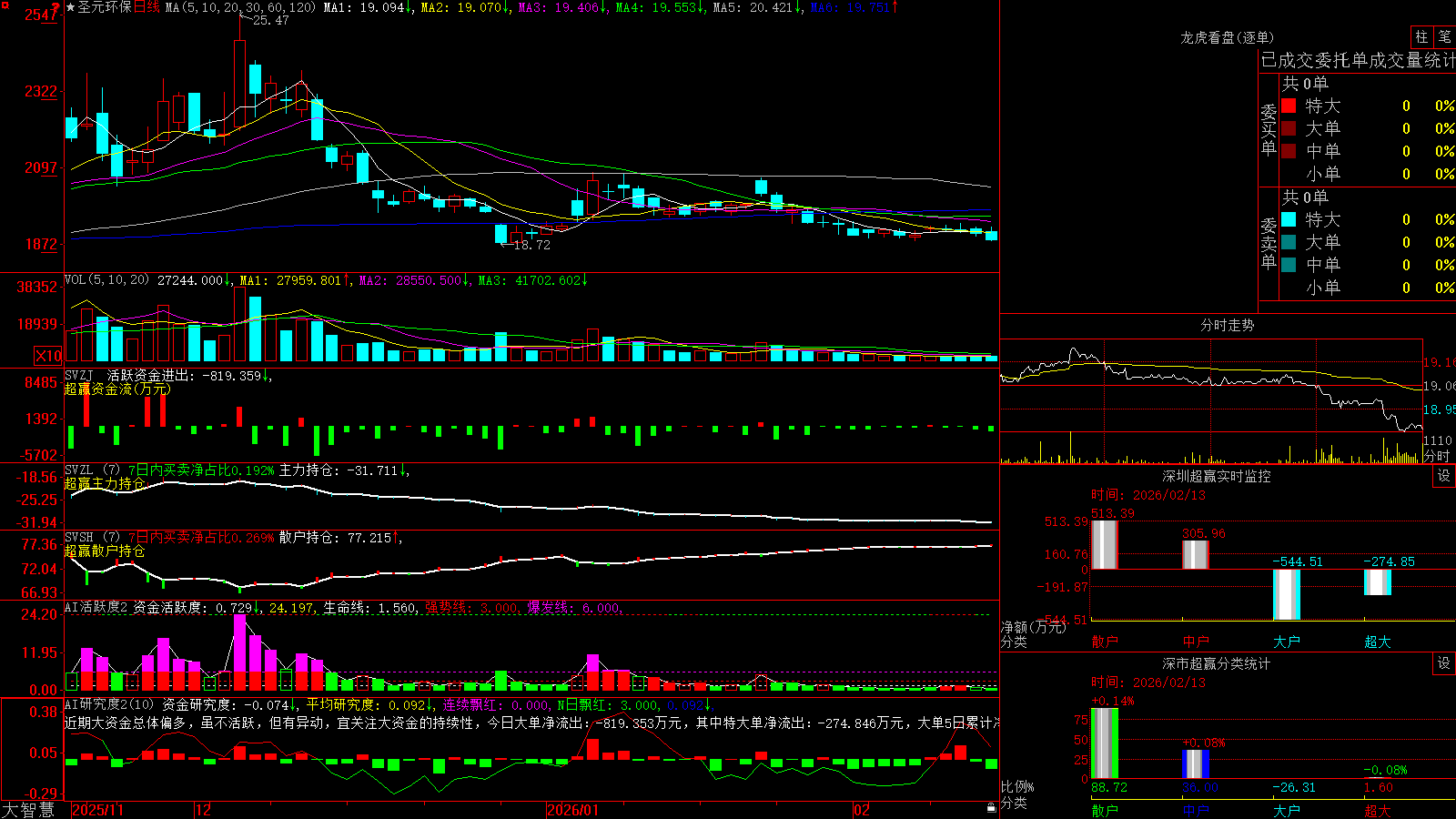The image size is (1456, 819).
Task: Click the AI活跃度2 indicator label
Action: click(x=96, y=607)
